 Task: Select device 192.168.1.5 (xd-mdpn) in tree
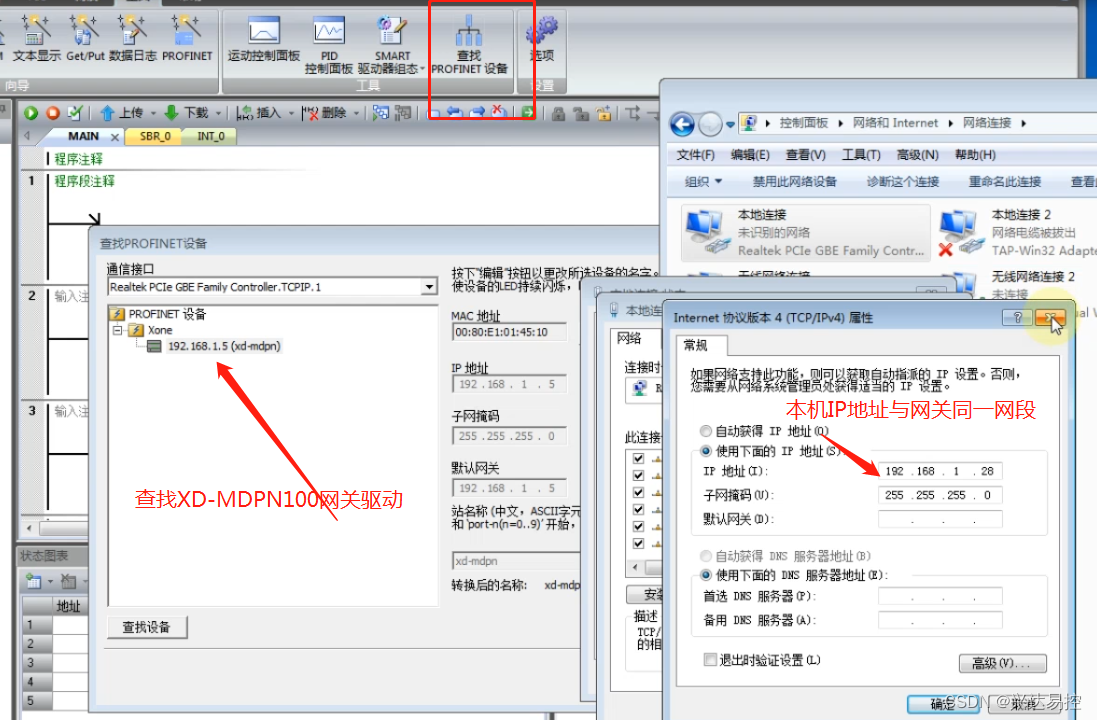click(x=224, y=346)
